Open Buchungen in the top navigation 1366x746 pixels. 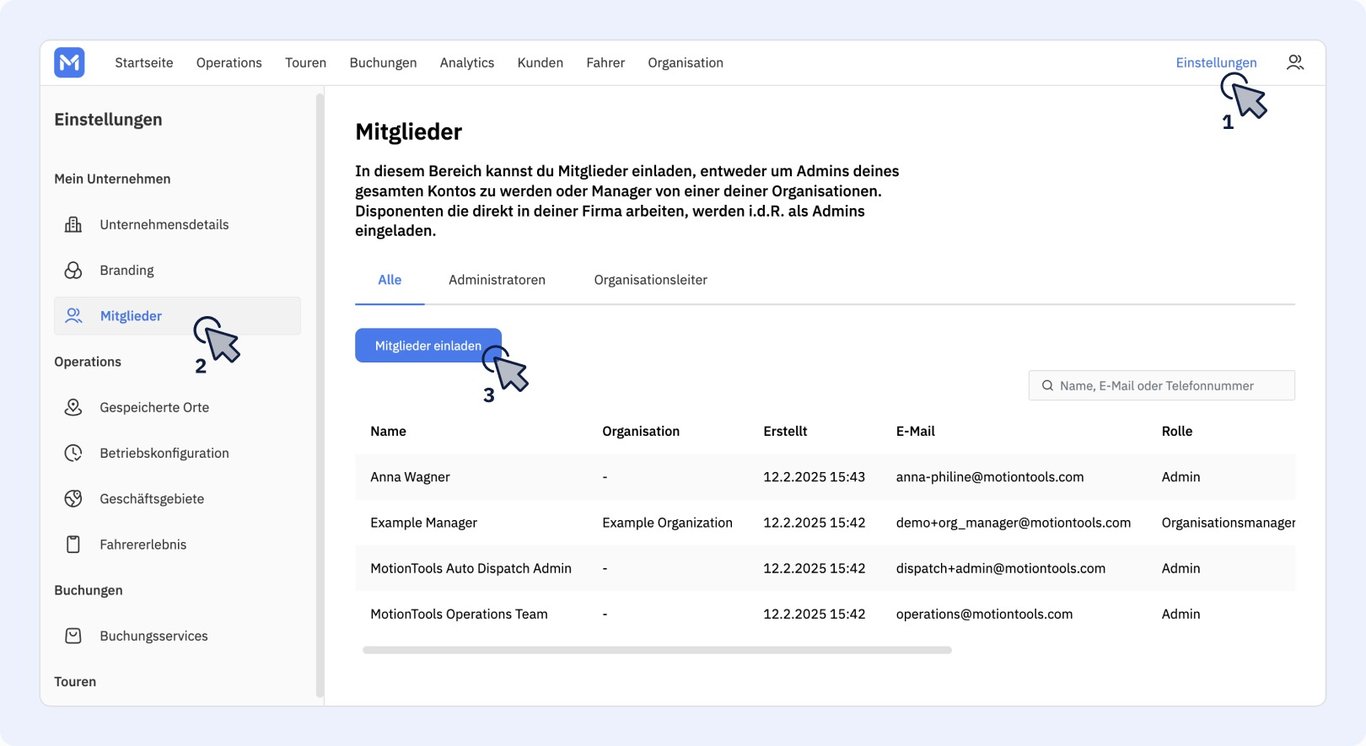click(x=383, y=62)
